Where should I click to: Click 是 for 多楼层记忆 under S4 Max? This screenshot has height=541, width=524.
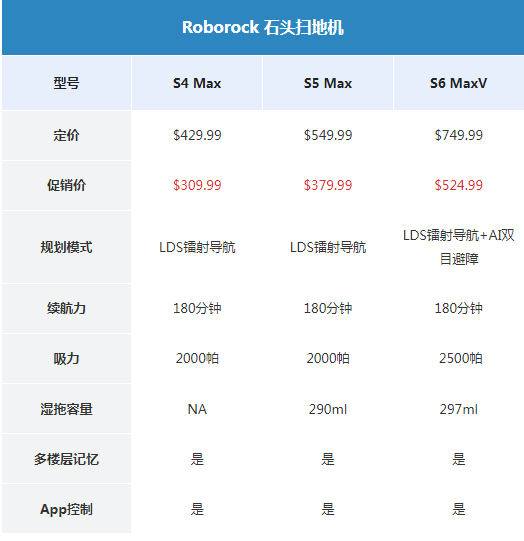197,459
